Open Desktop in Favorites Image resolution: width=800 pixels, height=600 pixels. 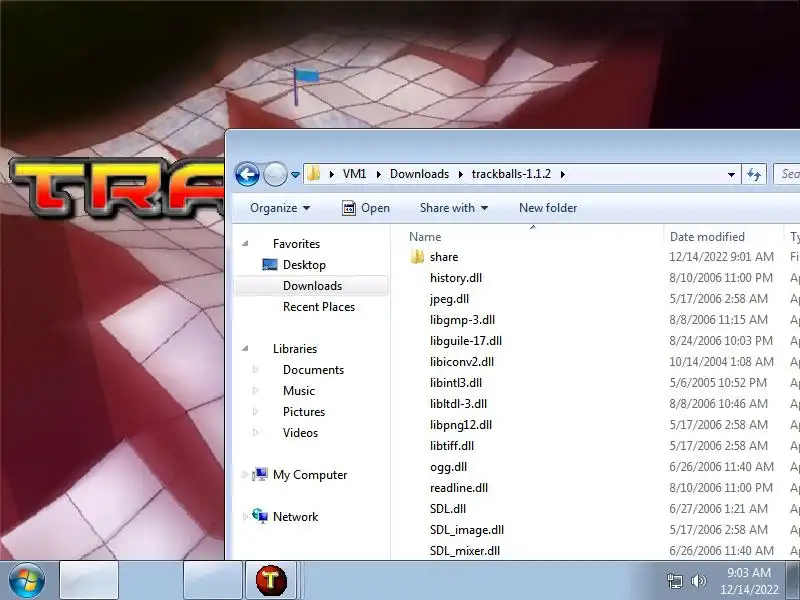click(x=304, y=265)
